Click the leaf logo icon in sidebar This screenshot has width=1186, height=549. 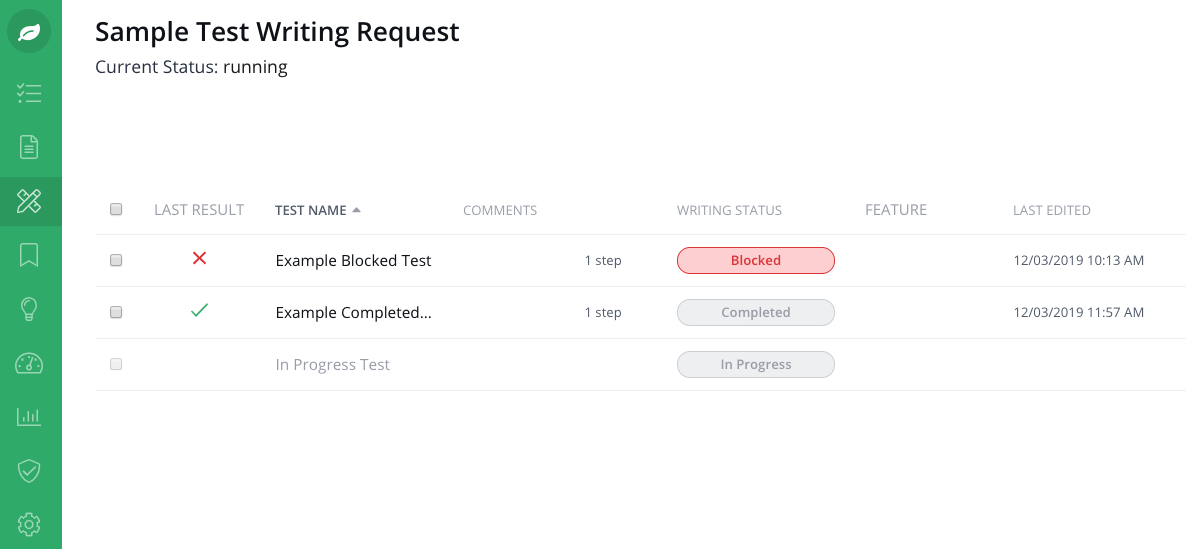click(x=29, y=32)
